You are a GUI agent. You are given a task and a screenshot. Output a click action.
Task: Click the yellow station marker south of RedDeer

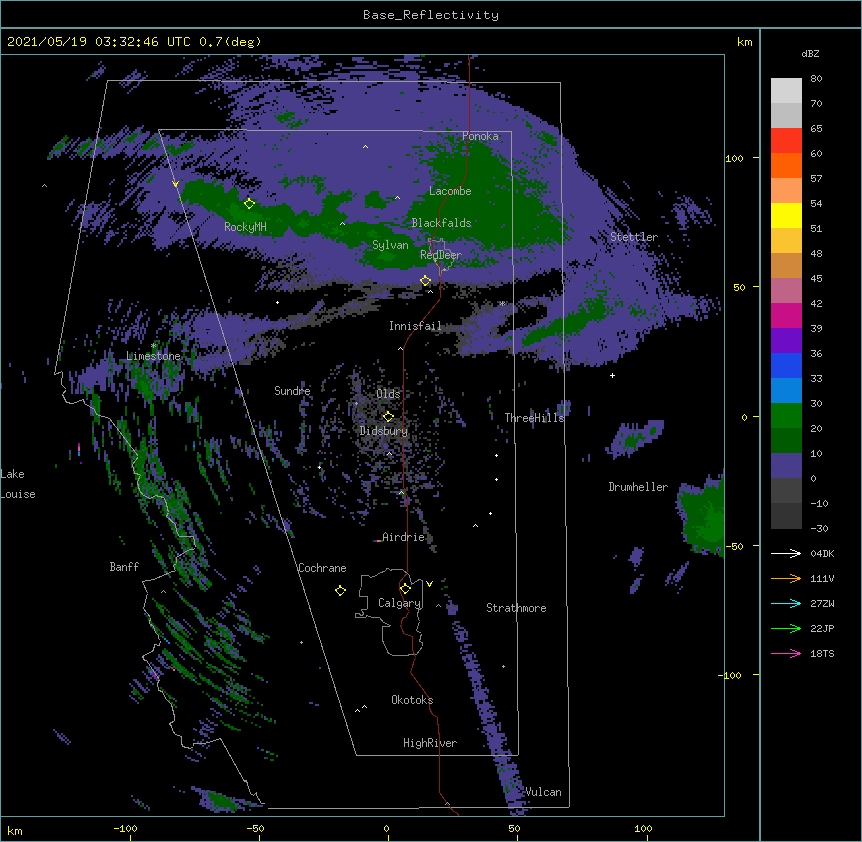tap(425, 281)
